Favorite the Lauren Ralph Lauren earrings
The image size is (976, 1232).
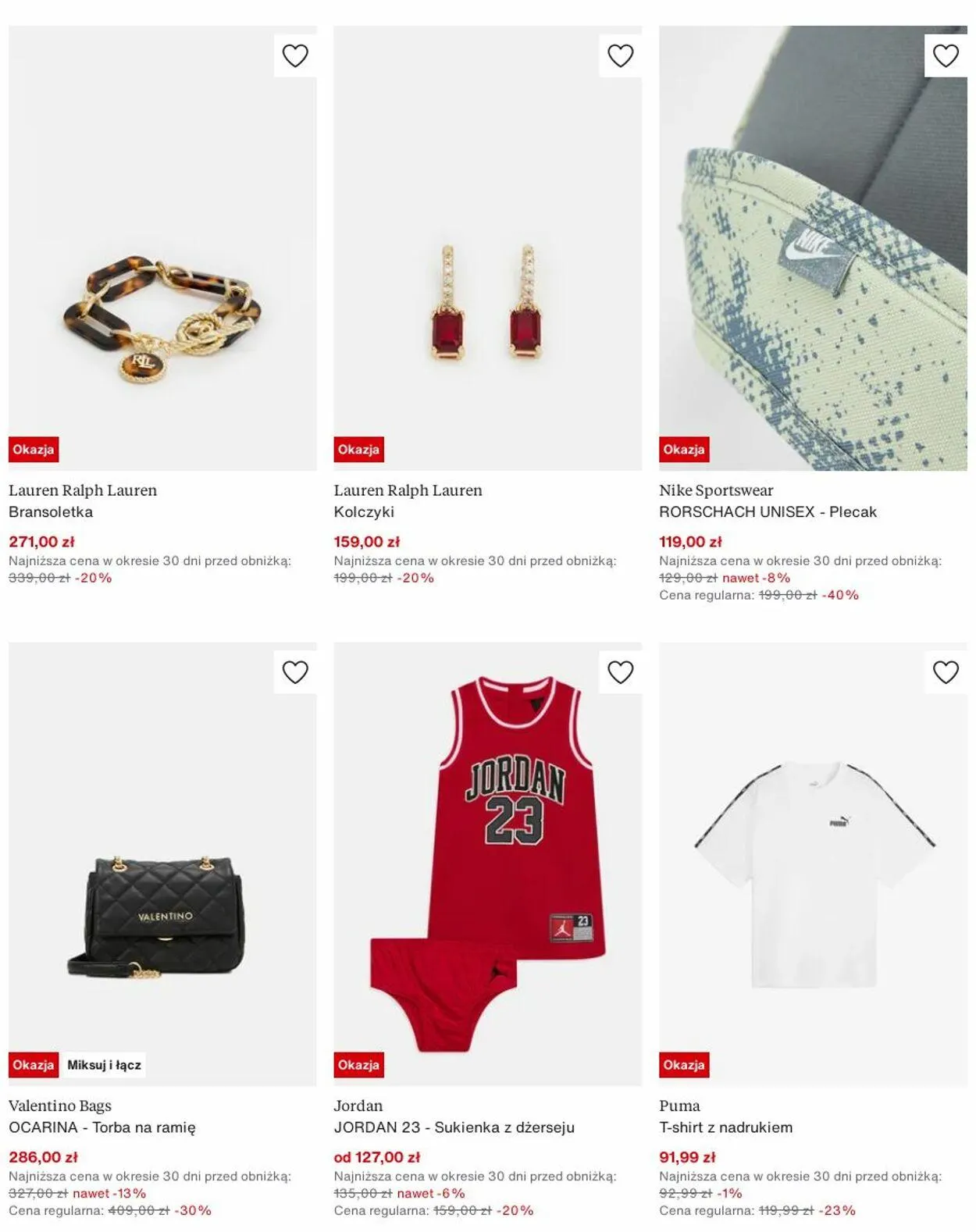point(621,56)
